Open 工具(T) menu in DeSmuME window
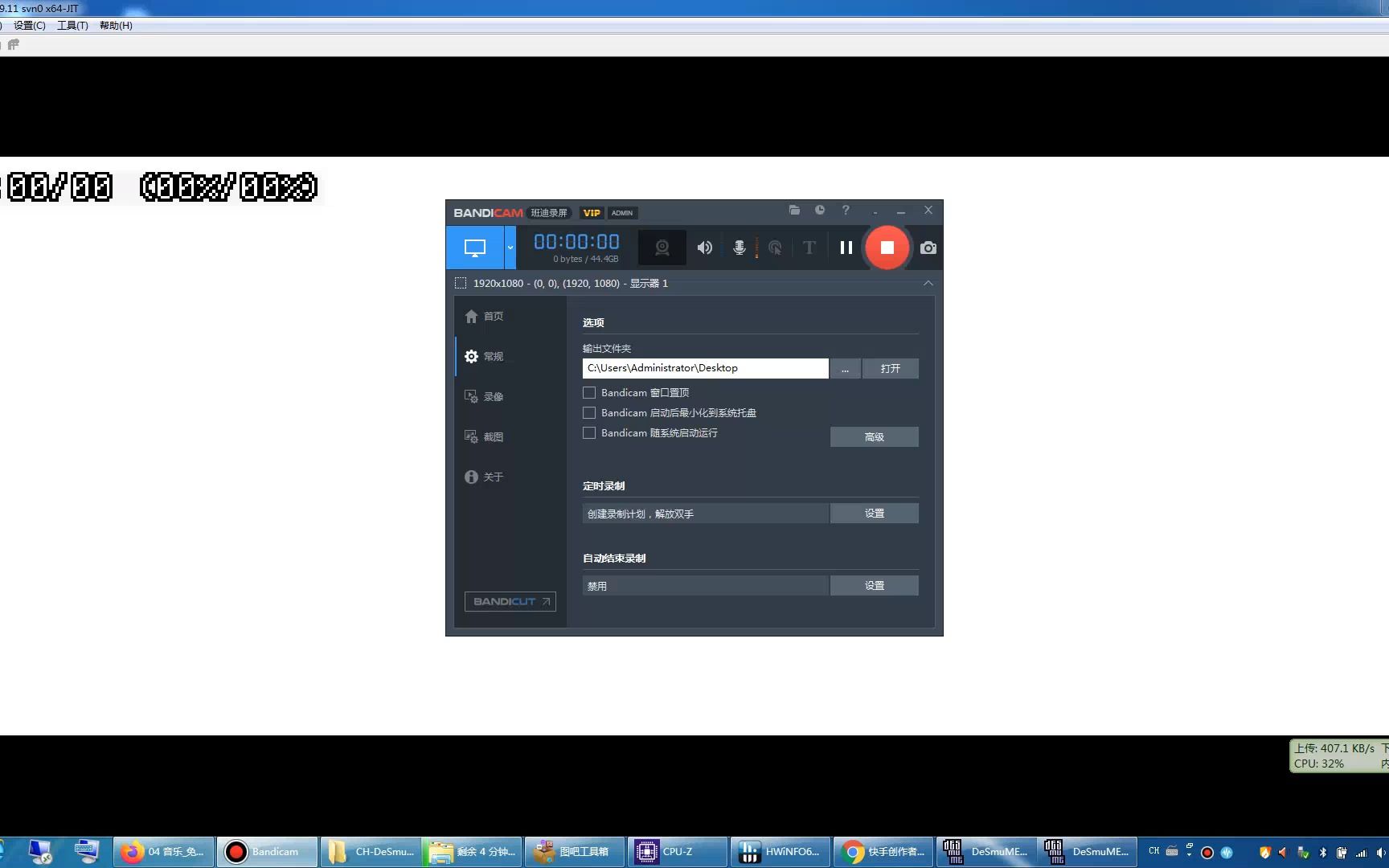The image size is (1389, 868). (72, 26)
